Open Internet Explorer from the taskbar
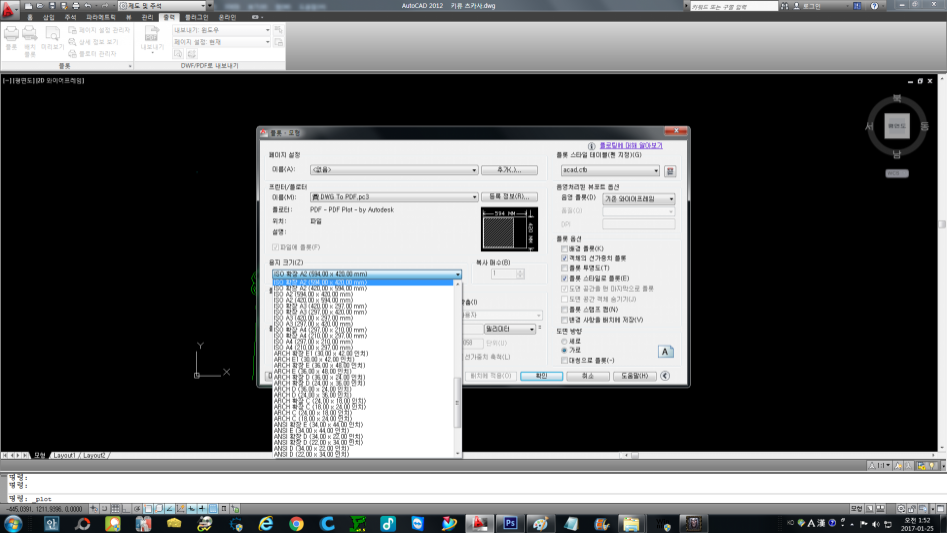This screenshot has width=947, height=533. click(266, 523)
